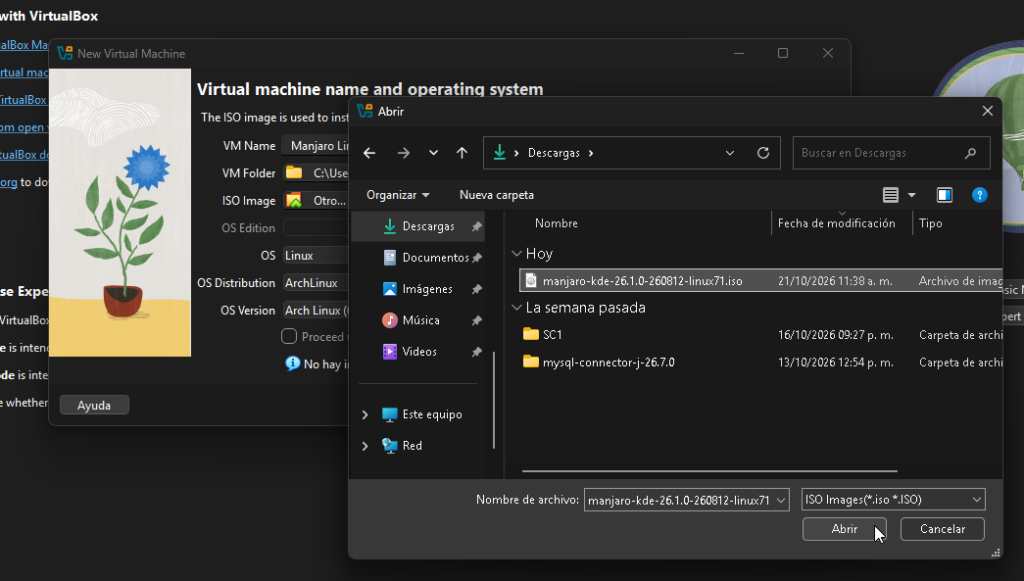Create a Nueva carpeta
Screen dimensions: 1024x581
pos(496,195)
